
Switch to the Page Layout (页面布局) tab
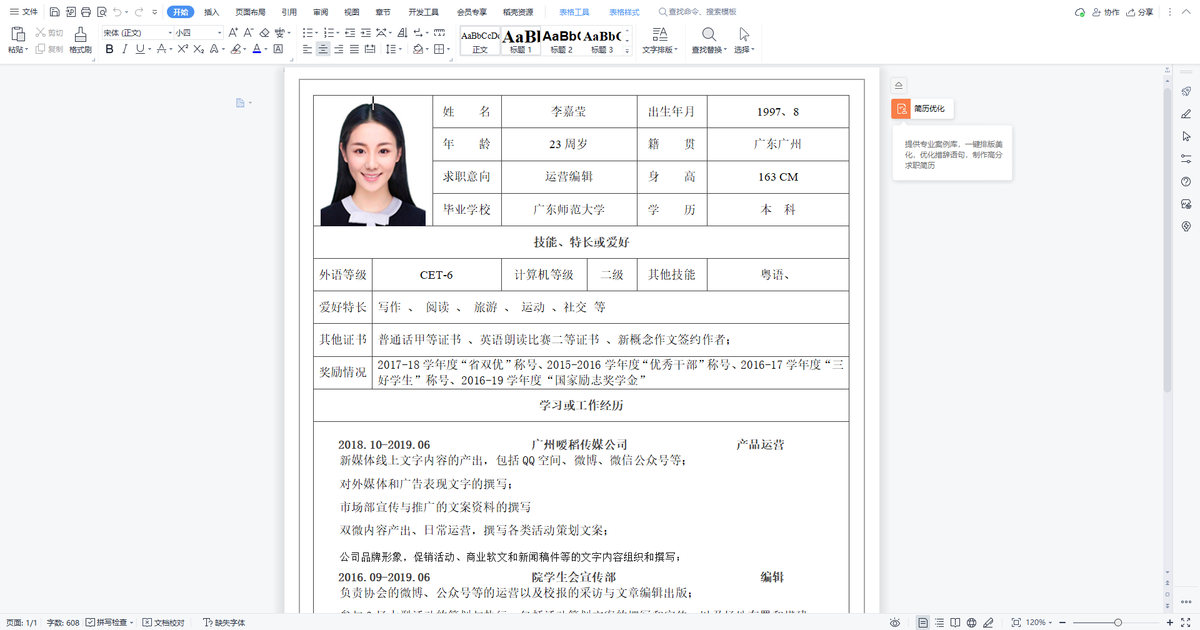click(250, 12)
